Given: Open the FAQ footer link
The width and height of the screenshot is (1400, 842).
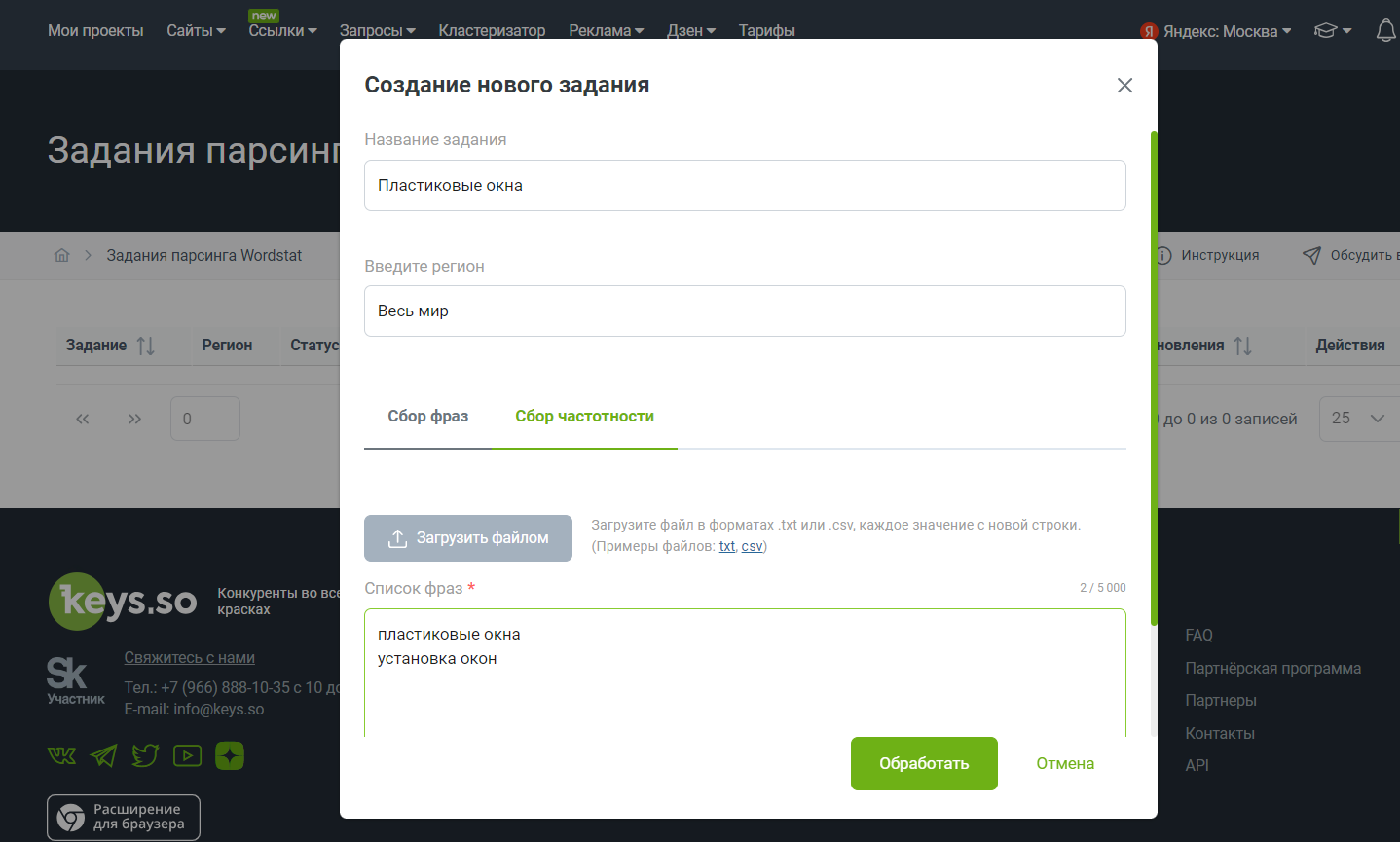Looking at the screenshot, I should pyautogui.click(x=1198, y=636).
